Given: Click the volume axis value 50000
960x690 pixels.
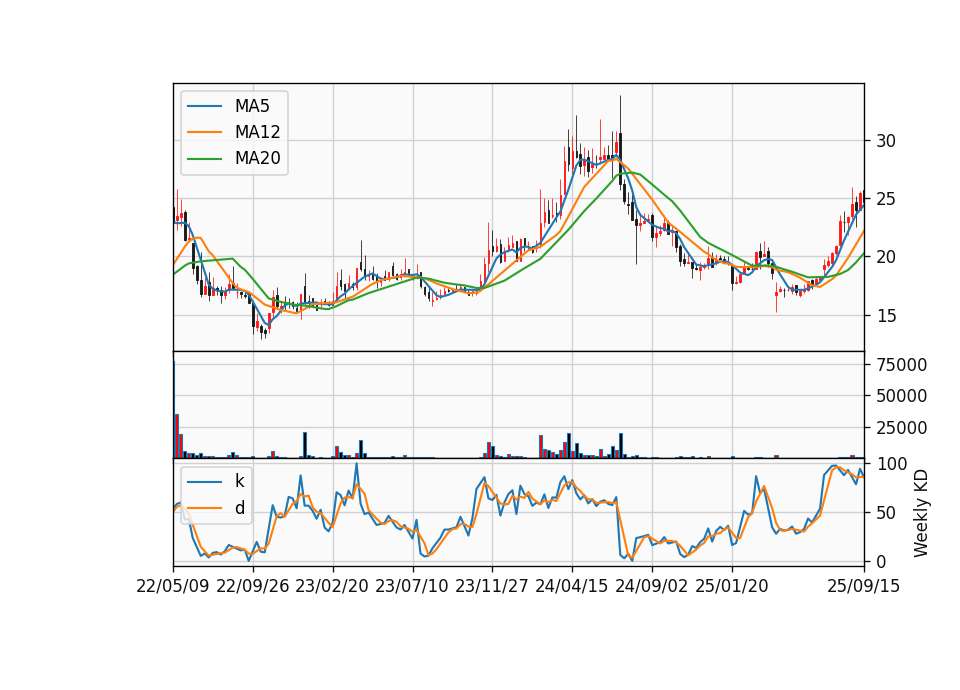Looking at the screenshot, I should coord(902,397).
